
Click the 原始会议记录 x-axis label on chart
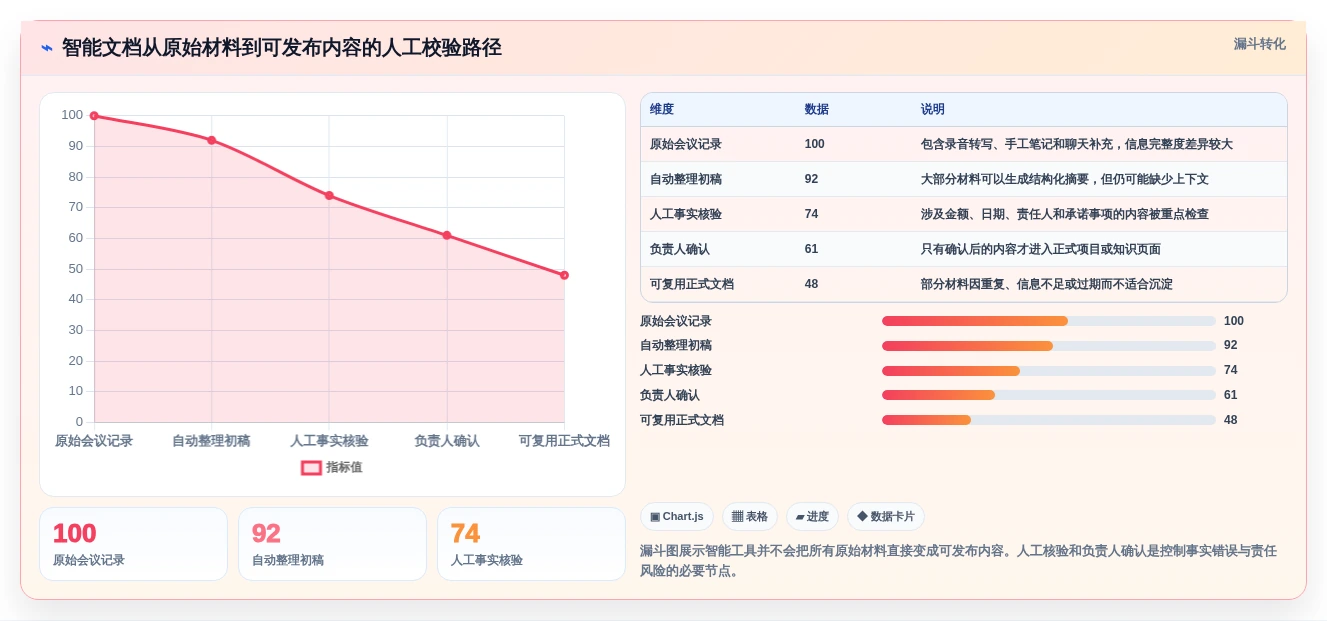coord(94,441)
